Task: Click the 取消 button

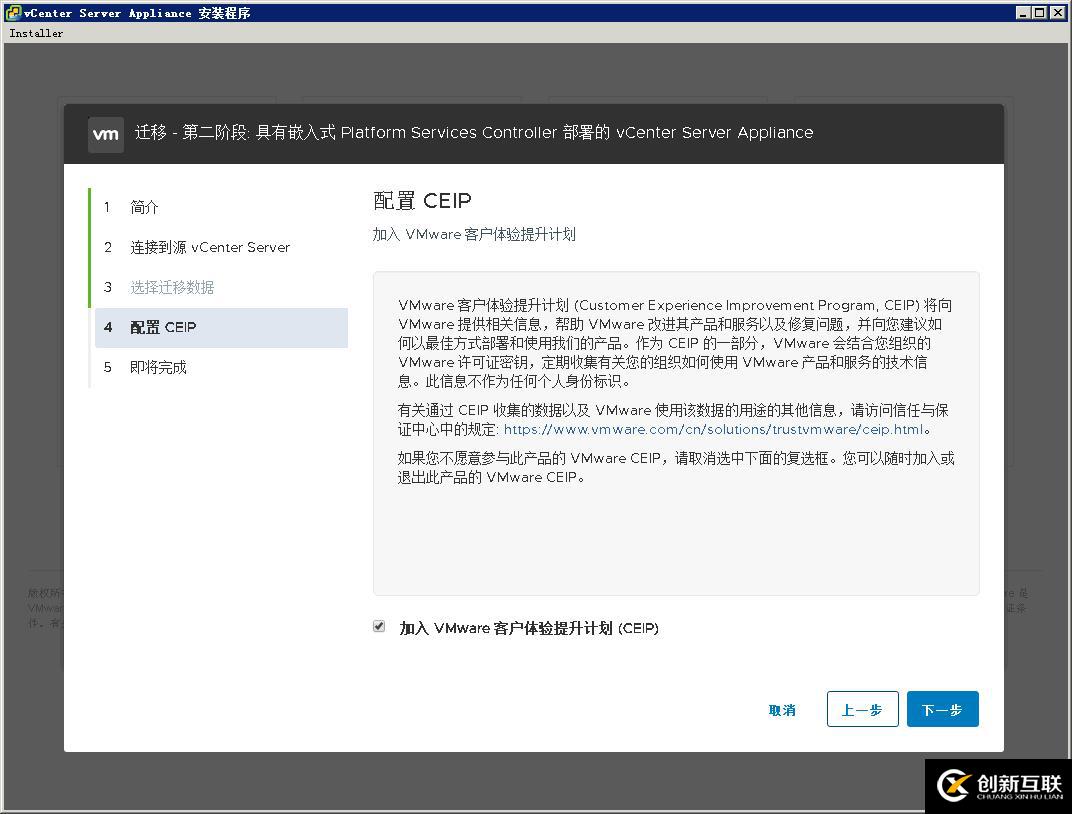Action: click(x=782, y=710)
